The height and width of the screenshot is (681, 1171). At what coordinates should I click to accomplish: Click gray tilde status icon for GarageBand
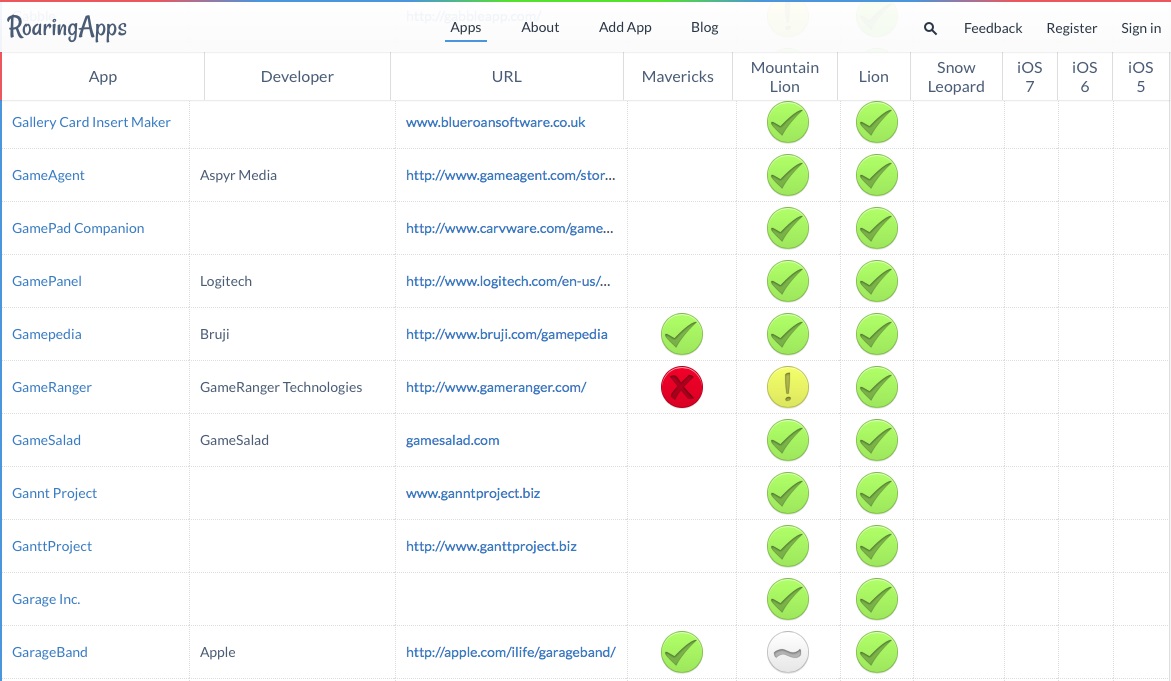788,653
